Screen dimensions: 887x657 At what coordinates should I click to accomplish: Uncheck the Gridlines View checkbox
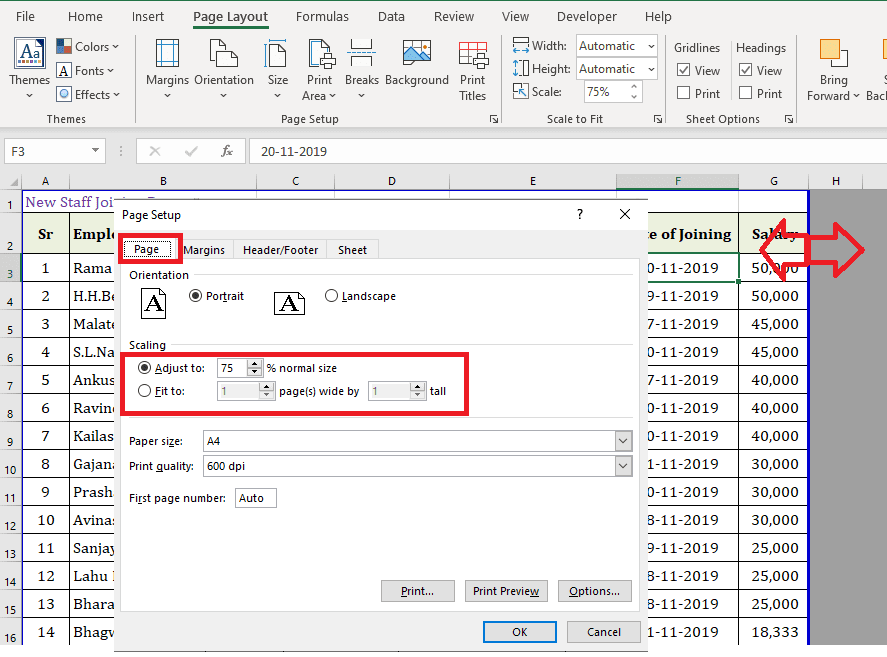pyautogui.click(x=684, y=69)
